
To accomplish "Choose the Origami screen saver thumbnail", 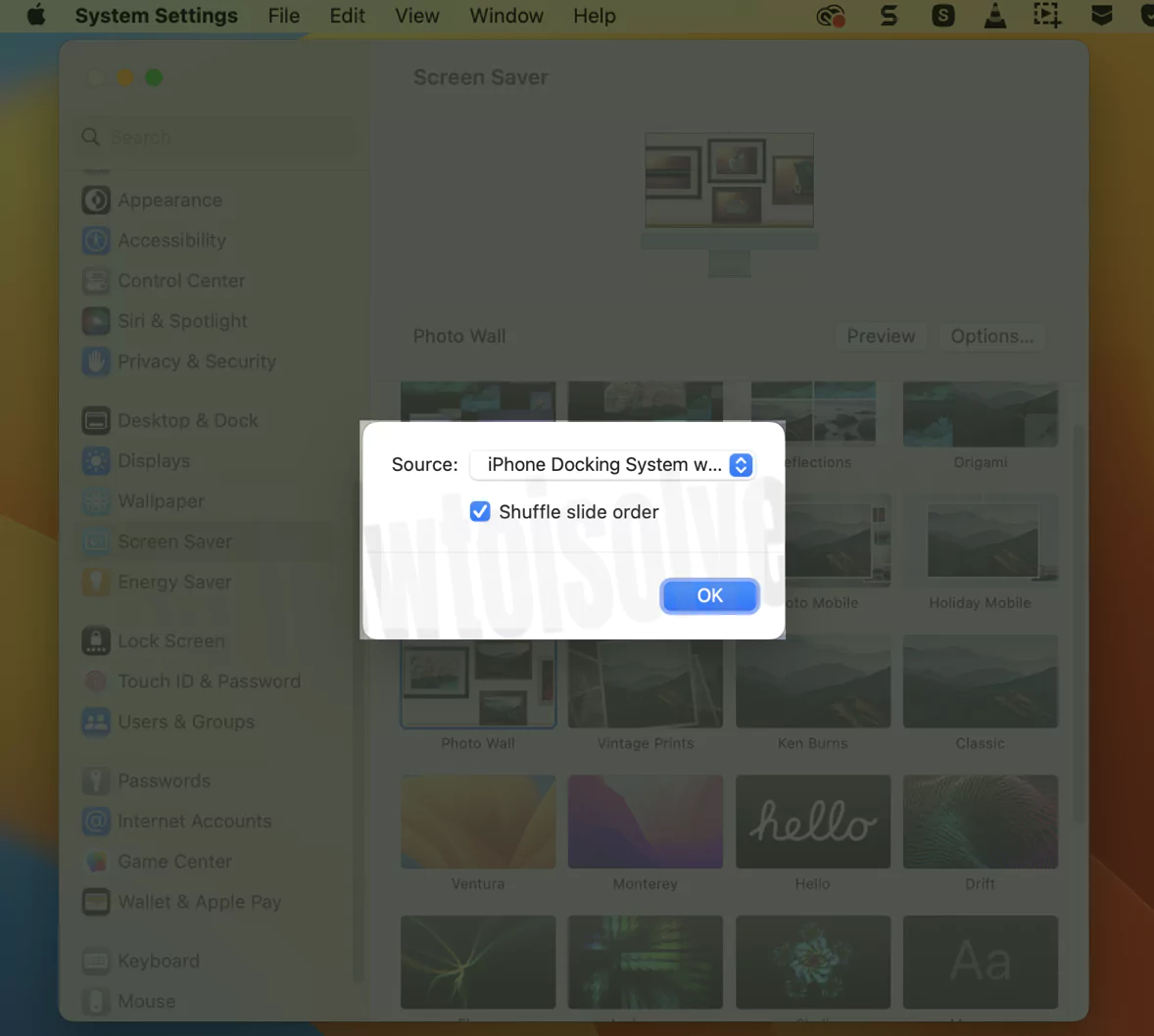I will coord(981,414).
